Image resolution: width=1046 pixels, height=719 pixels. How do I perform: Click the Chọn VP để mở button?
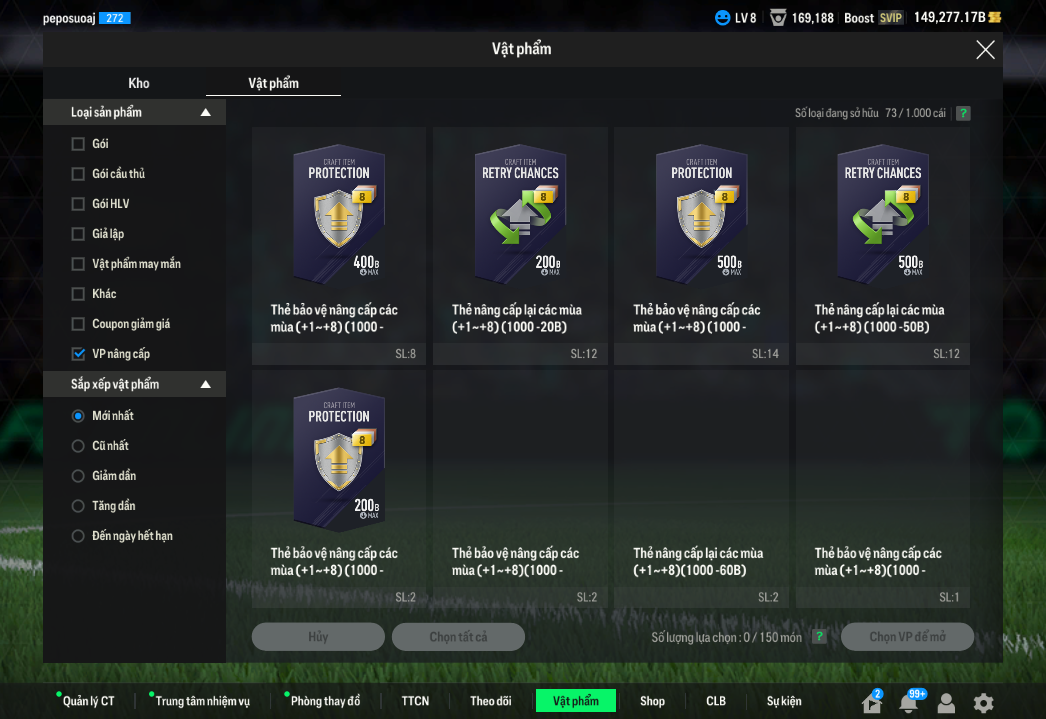coord(907,637)
